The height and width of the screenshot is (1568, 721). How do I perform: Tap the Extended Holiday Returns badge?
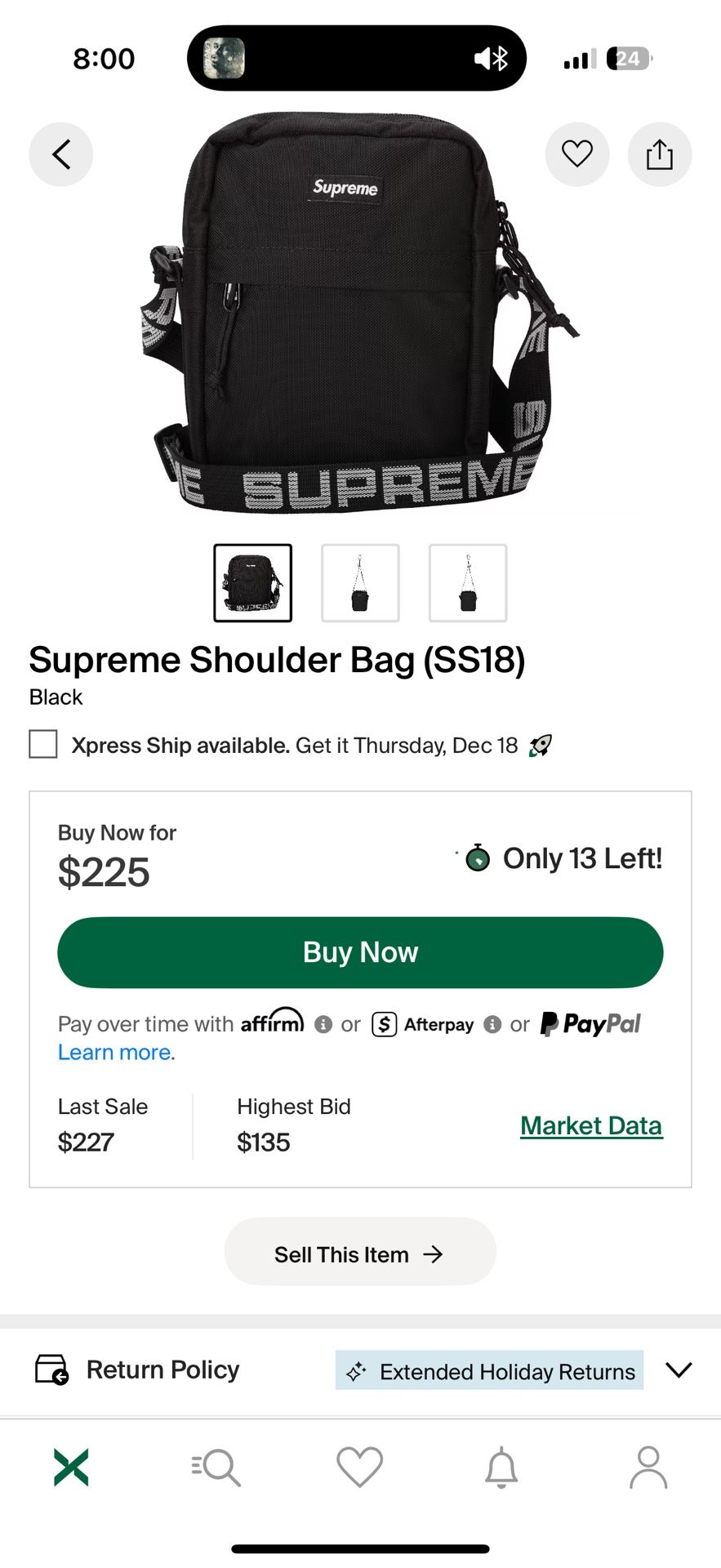point(489,1371)
